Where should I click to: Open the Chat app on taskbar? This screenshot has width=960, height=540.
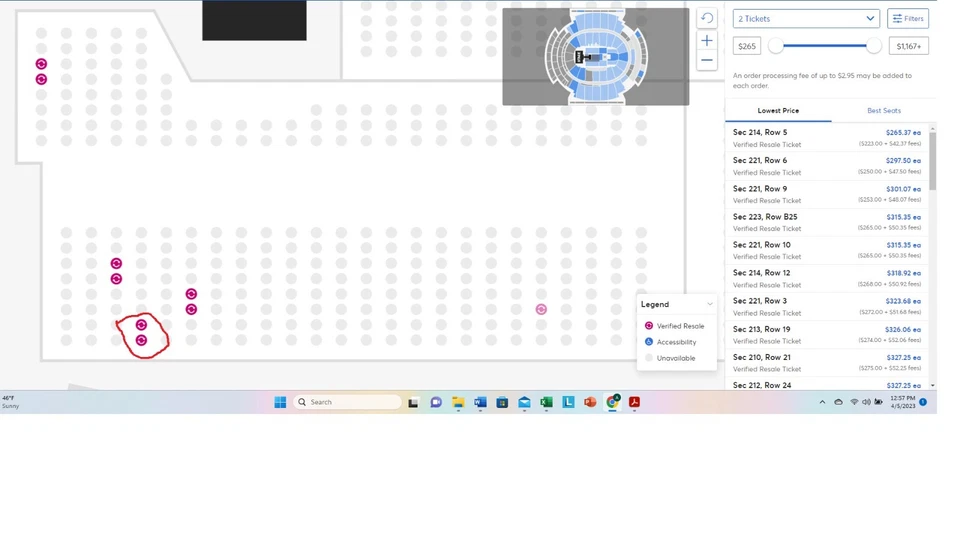click(x=436, y=402)
